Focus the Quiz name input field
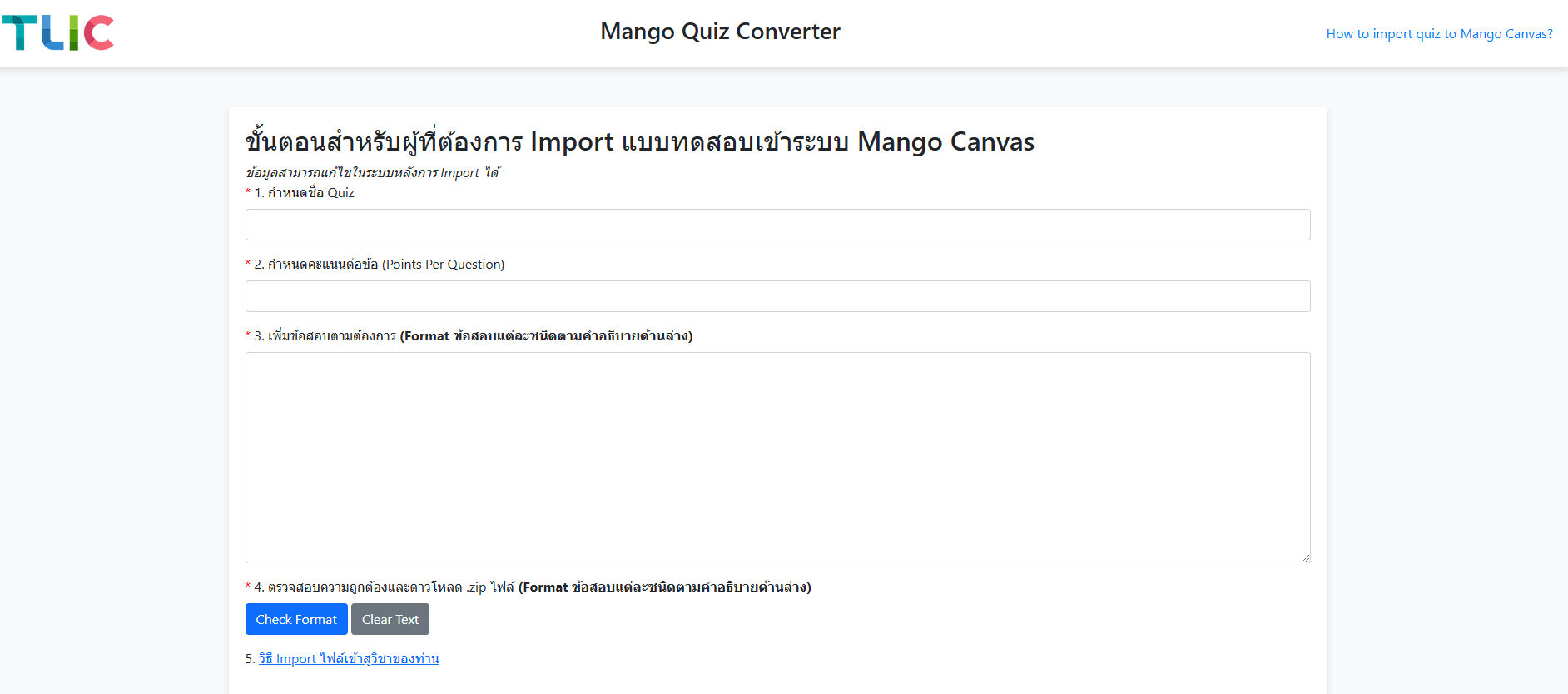The image size is (1568, 694). click(x=777, y=225)
